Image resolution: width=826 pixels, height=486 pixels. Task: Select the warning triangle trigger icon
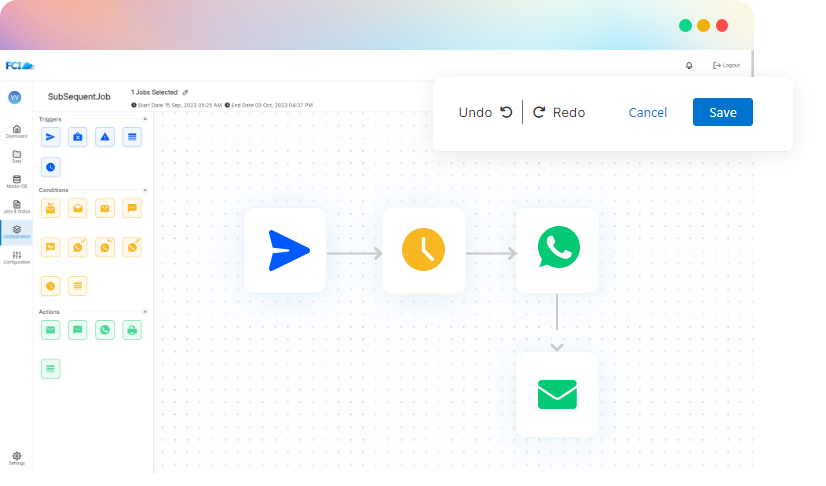point(105,137)
